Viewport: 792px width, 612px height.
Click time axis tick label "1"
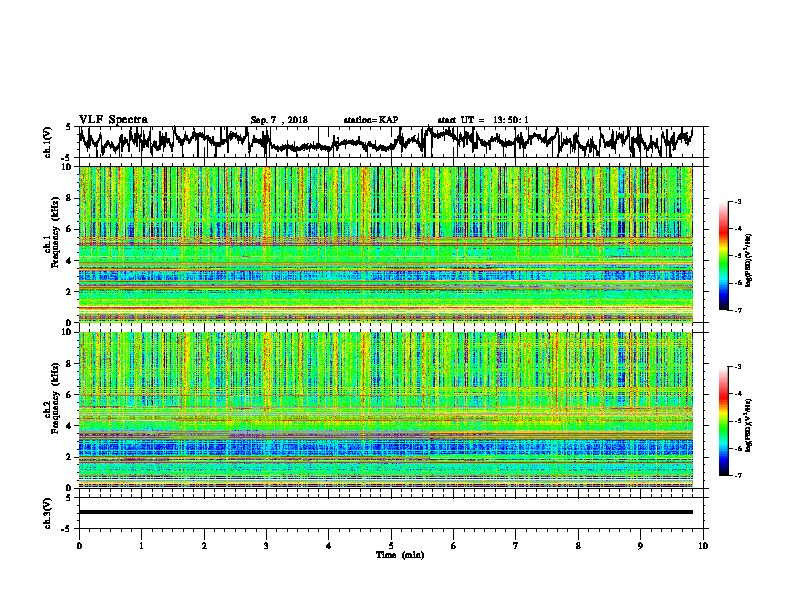click(141, 546)
